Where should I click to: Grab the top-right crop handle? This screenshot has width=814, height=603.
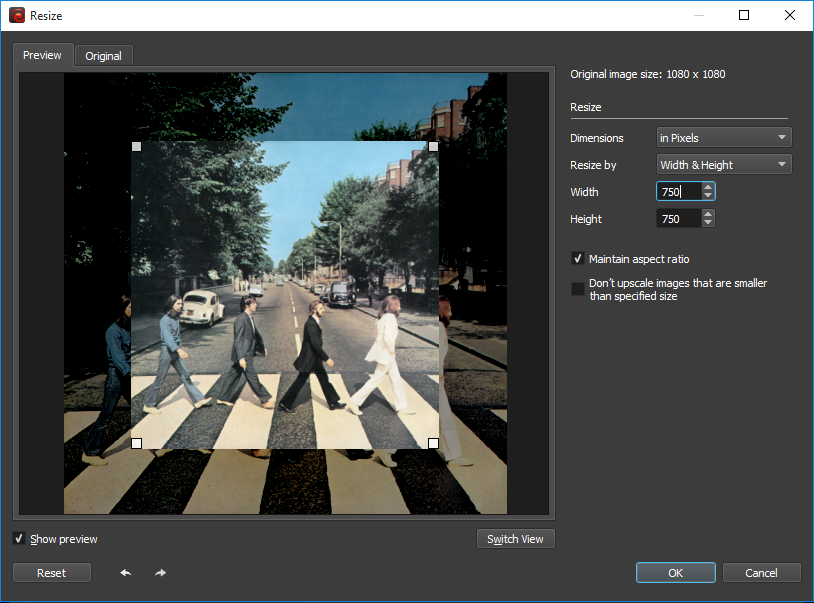coord(433,147)
